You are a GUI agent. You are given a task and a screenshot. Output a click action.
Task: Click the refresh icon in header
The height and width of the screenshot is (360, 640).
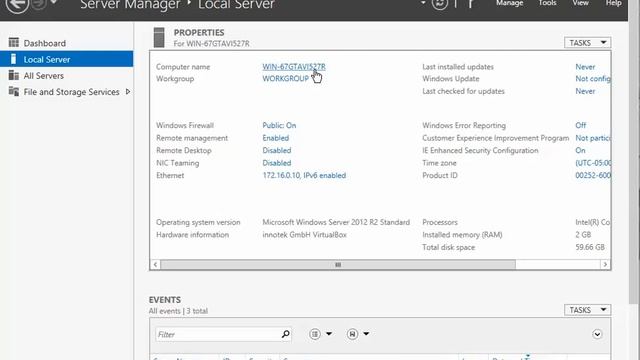tap(440, 4)
